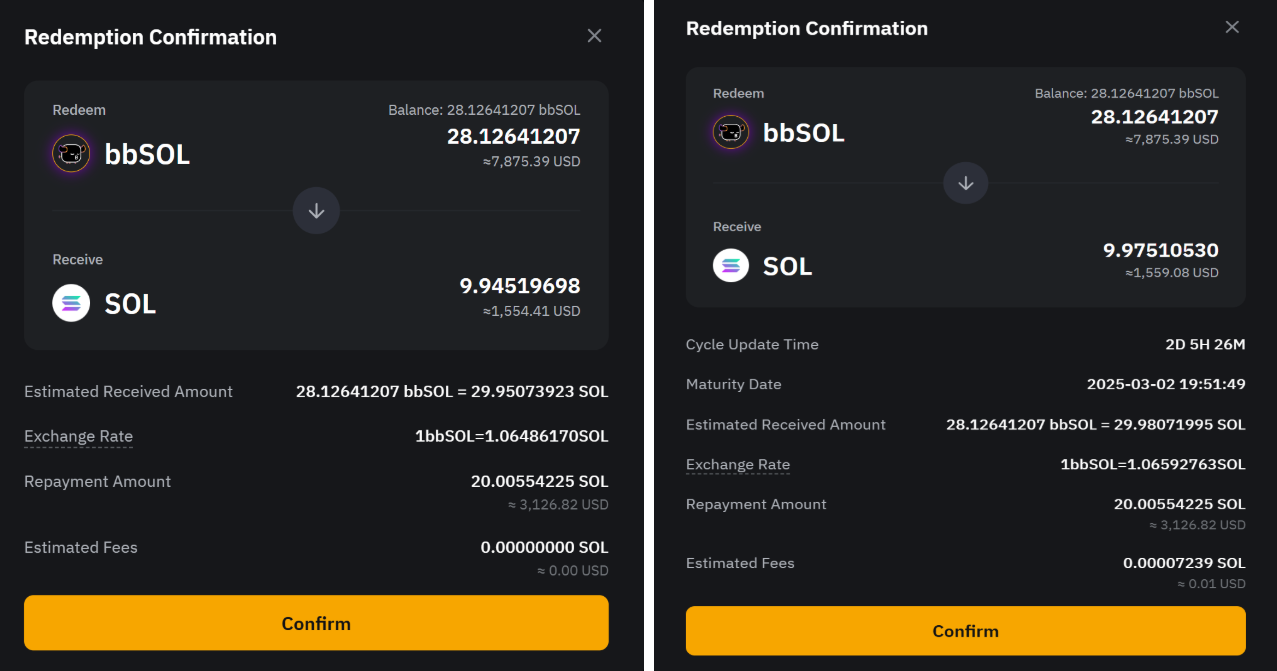Image resolution: width=1277 pixels, height=671 pixels.
Task: Close the right Redemption Confirmation dialog
Action: (1232, 27)
